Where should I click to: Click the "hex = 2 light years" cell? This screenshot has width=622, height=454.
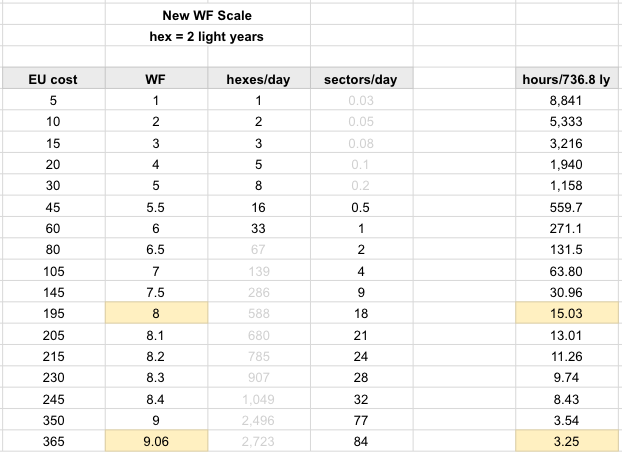[x=207, y=37]
